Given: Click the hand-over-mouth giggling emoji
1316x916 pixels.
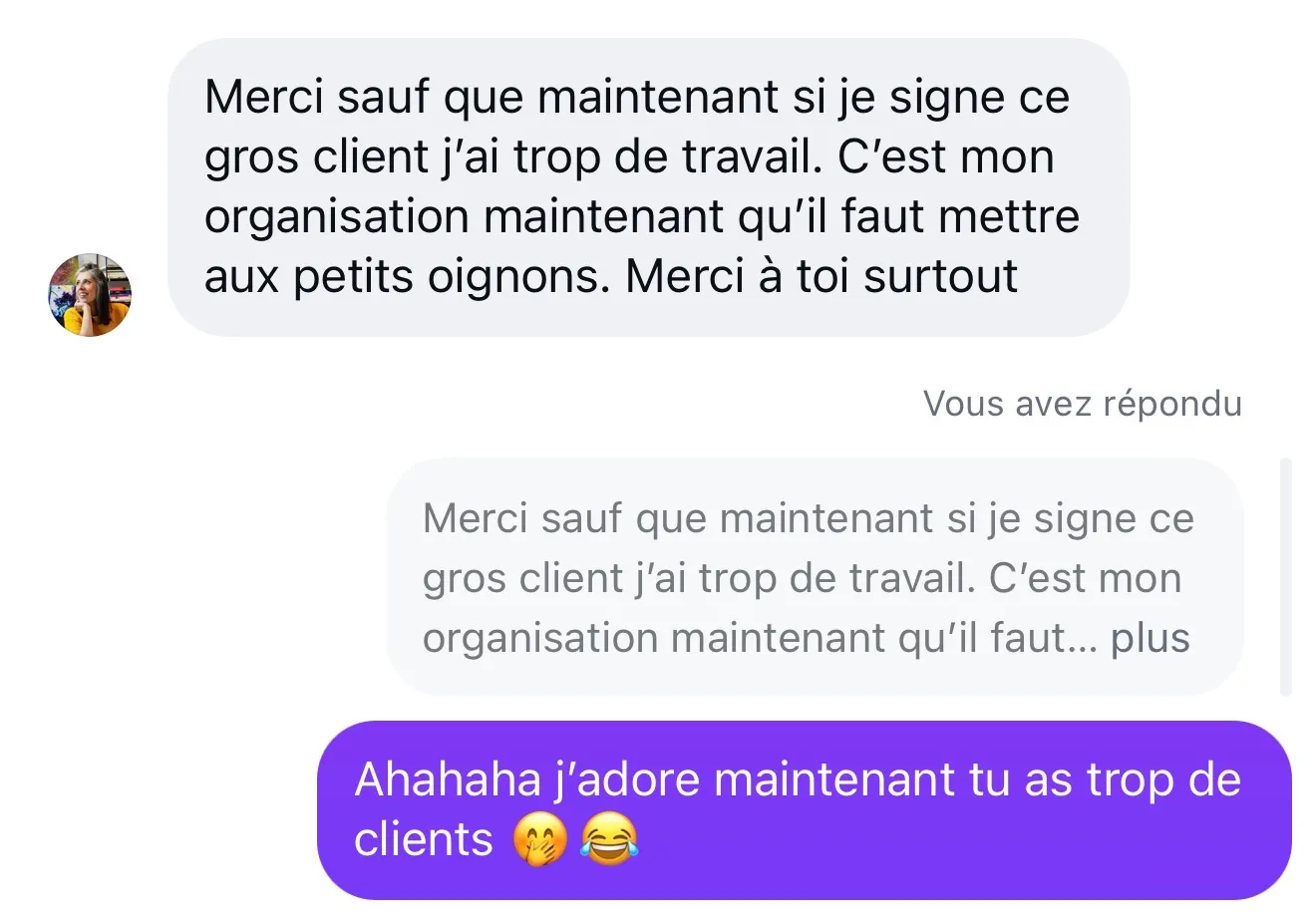Looking at the screenshot, I should pos(540,840).
